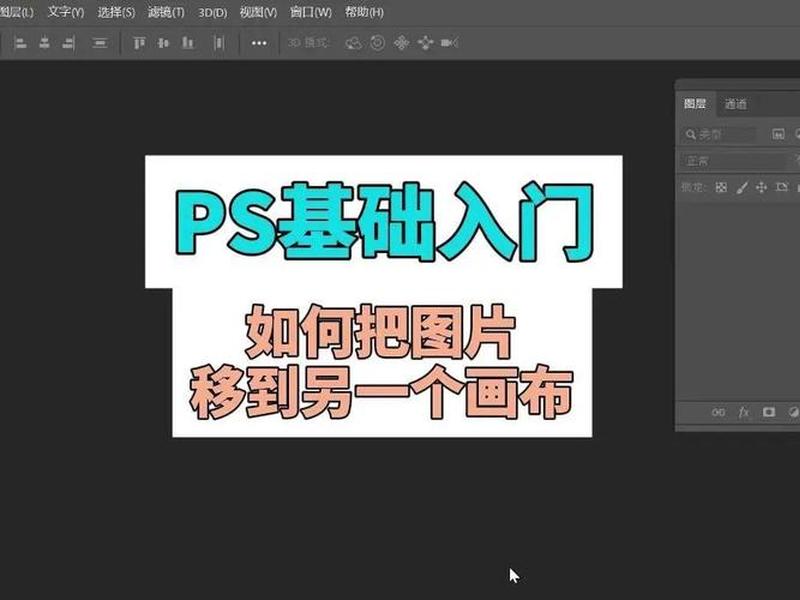Toggle prevent artboard auto-nesting lock icon
Screen dimensions: 800x600
pyautogui.click(x=782, y=187)
